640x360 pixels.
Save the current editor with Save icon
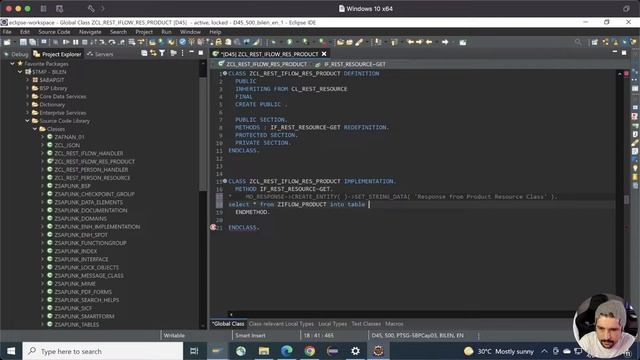pos(23,42)
